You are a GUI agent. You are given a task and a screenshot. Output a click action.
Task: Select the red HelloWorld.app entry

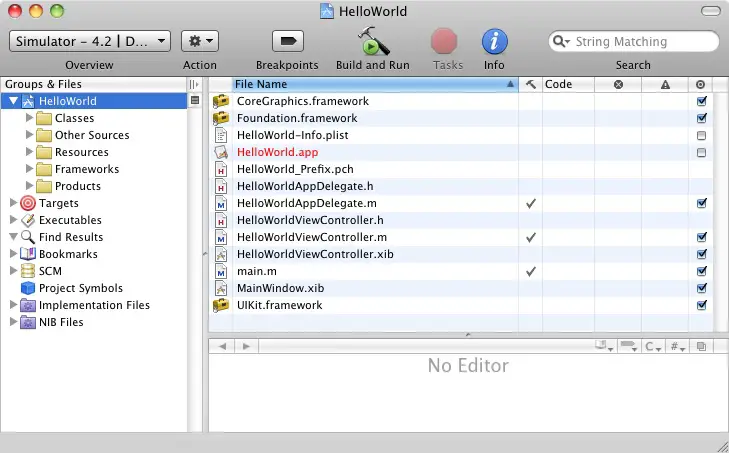click(x=277, y=152)
